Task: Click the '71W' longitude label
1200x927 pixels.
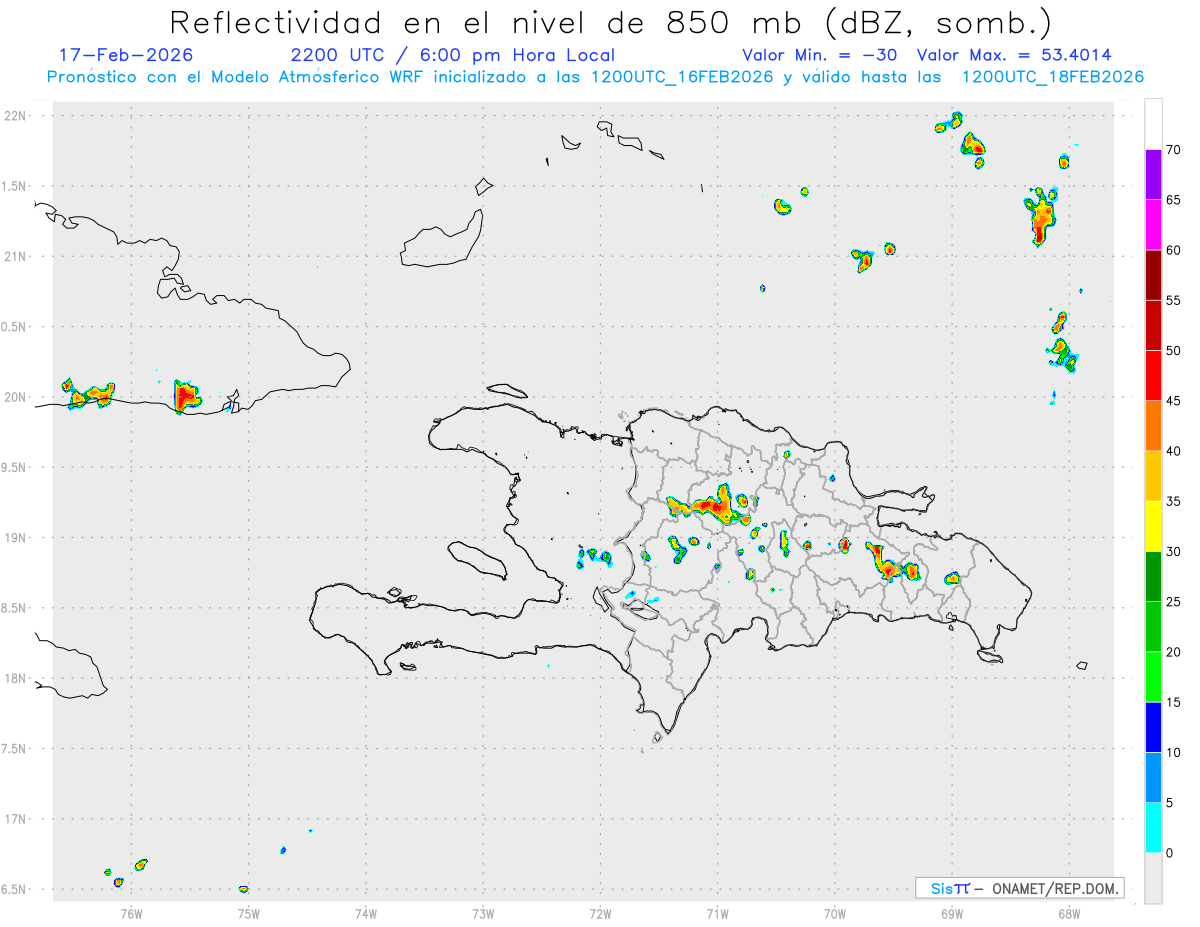Action: point(717,913)
